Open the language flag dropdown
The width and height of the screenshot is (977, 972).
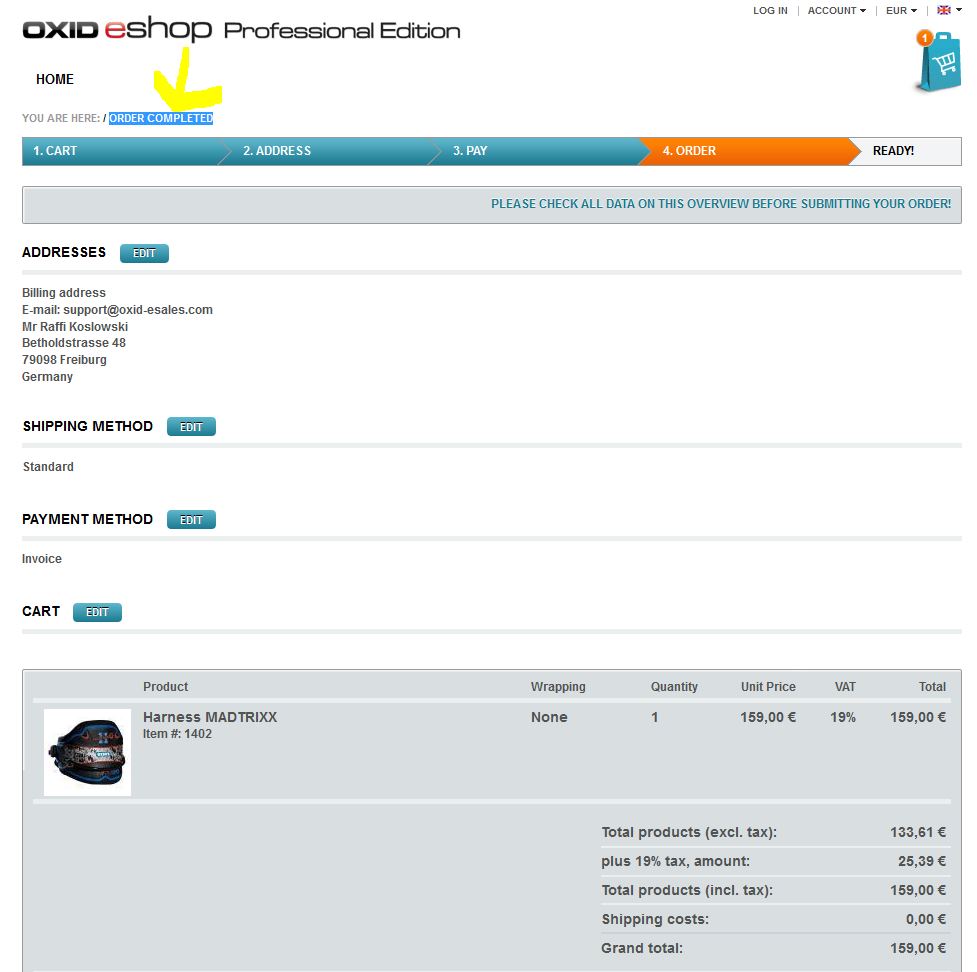pyautogui.click(x=948, y=11)
